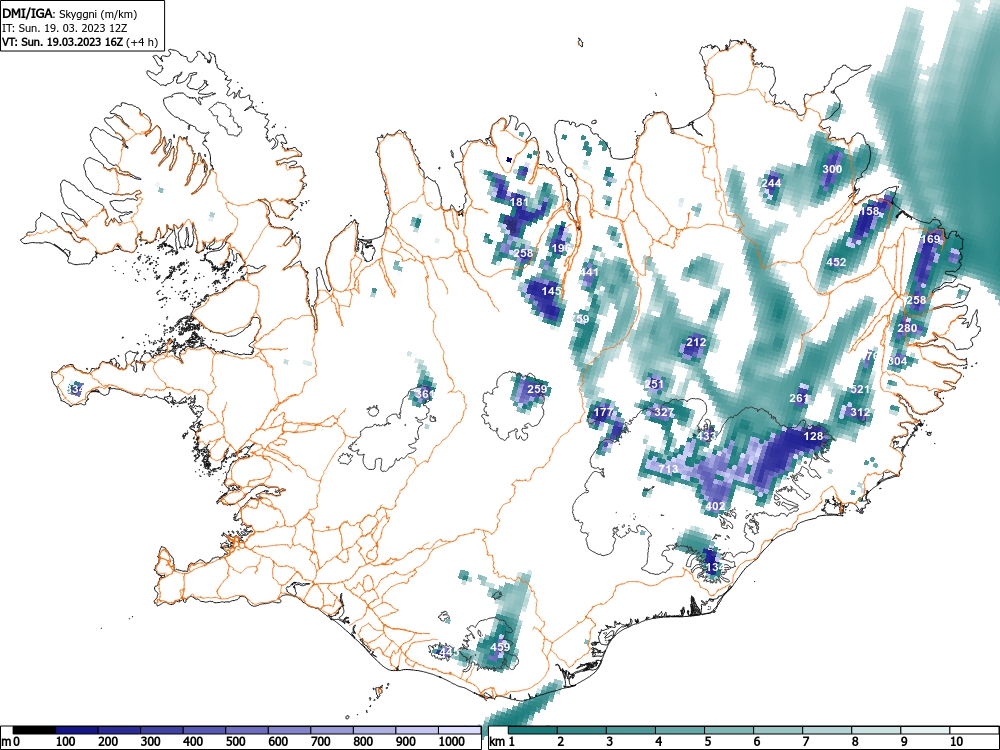Select the map visibility value '259'
This screenshot has height=750, width=1000.
click(x=538, y=389)
